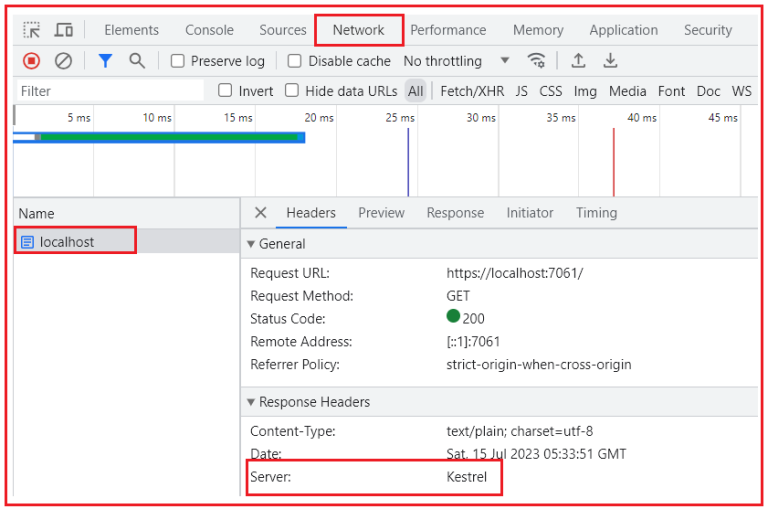The width and height of the screenshot is (768, 509).
Task: Open the network search magnifier
Action: pyautogui.click(x=137, y=61)
